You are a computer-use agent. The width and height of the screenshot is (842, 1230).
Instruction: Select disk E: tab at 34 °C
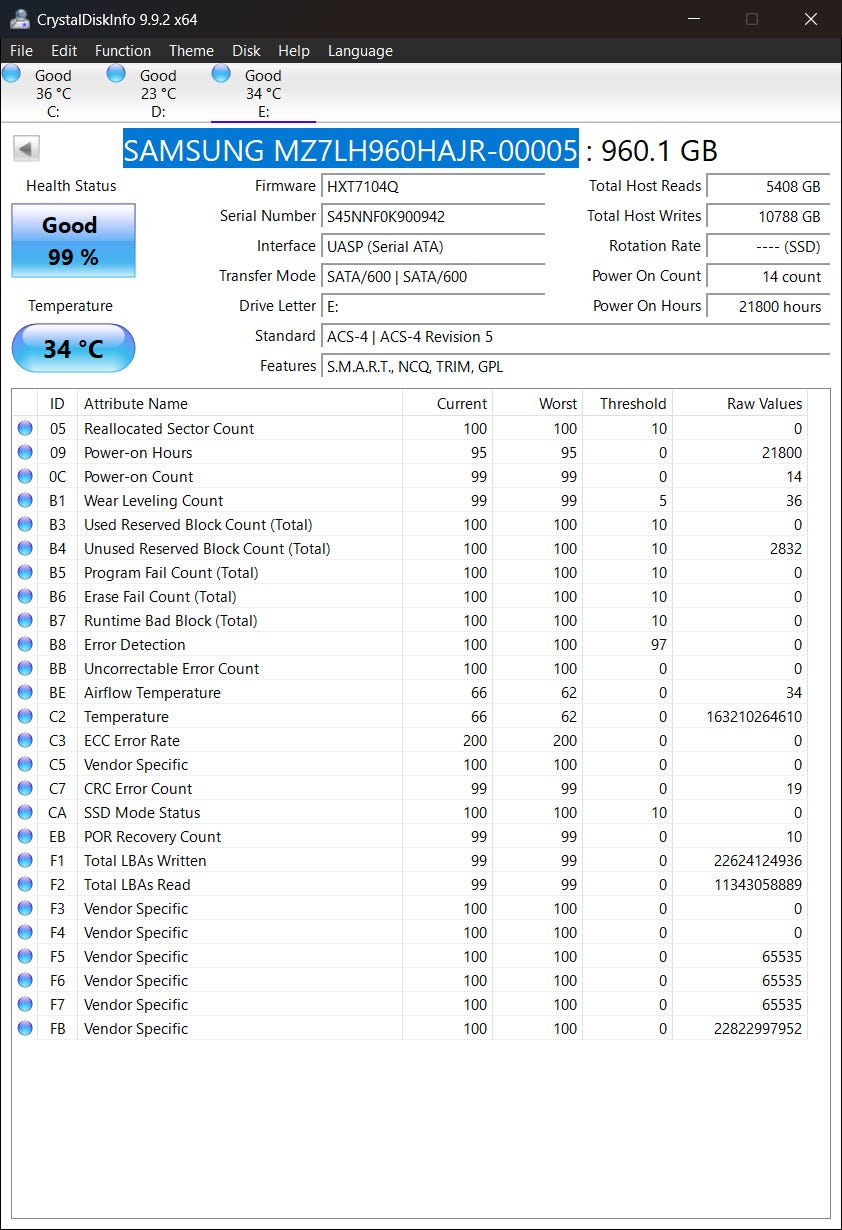(263, 93)
